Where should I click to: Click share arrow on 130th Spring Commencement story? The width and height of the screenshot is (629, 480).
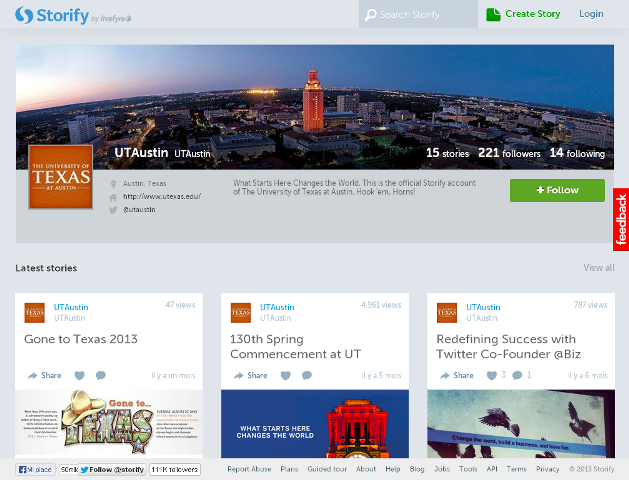[x=239, y=375]
